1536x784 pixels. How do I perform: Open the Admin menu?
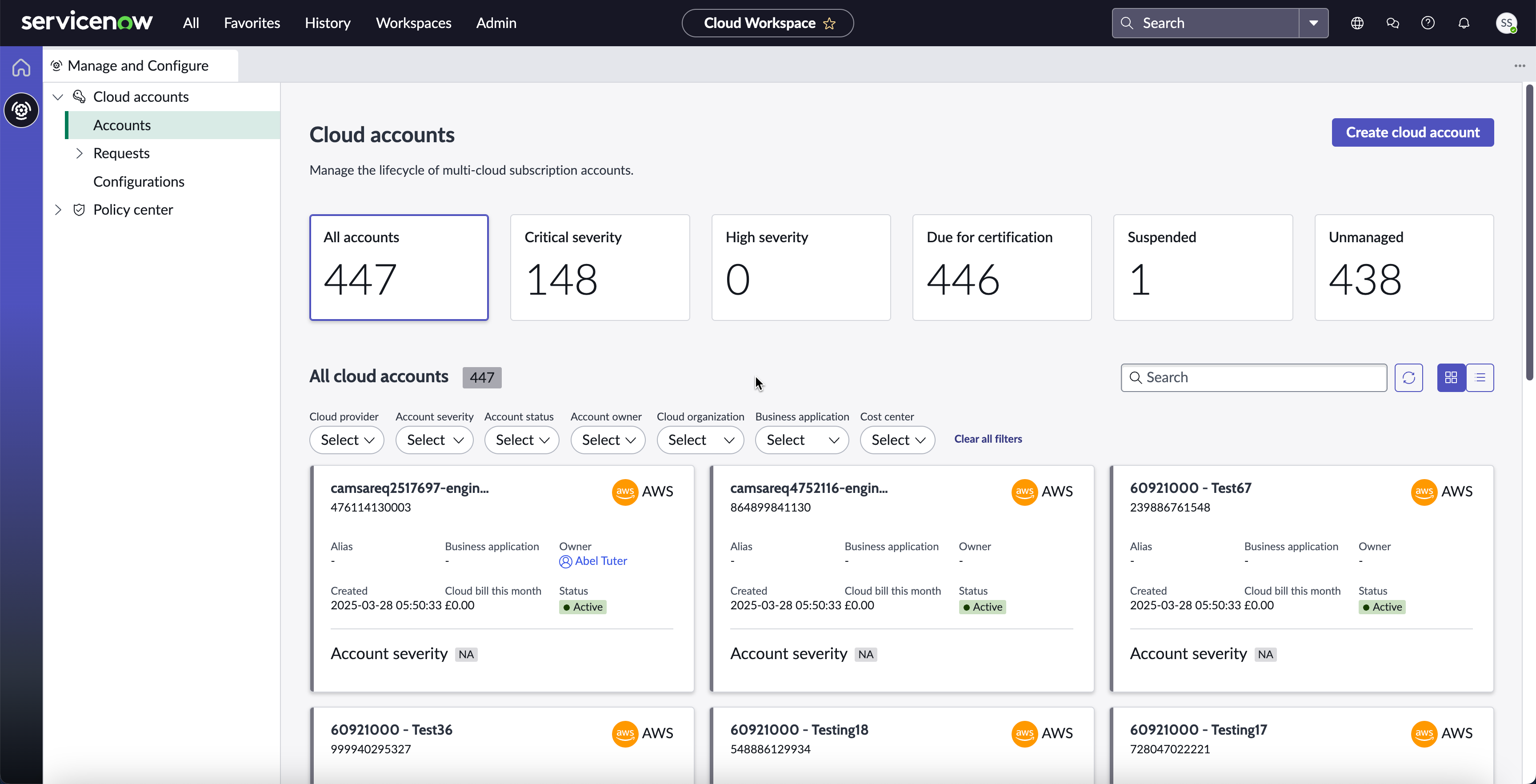coord(496,23)
